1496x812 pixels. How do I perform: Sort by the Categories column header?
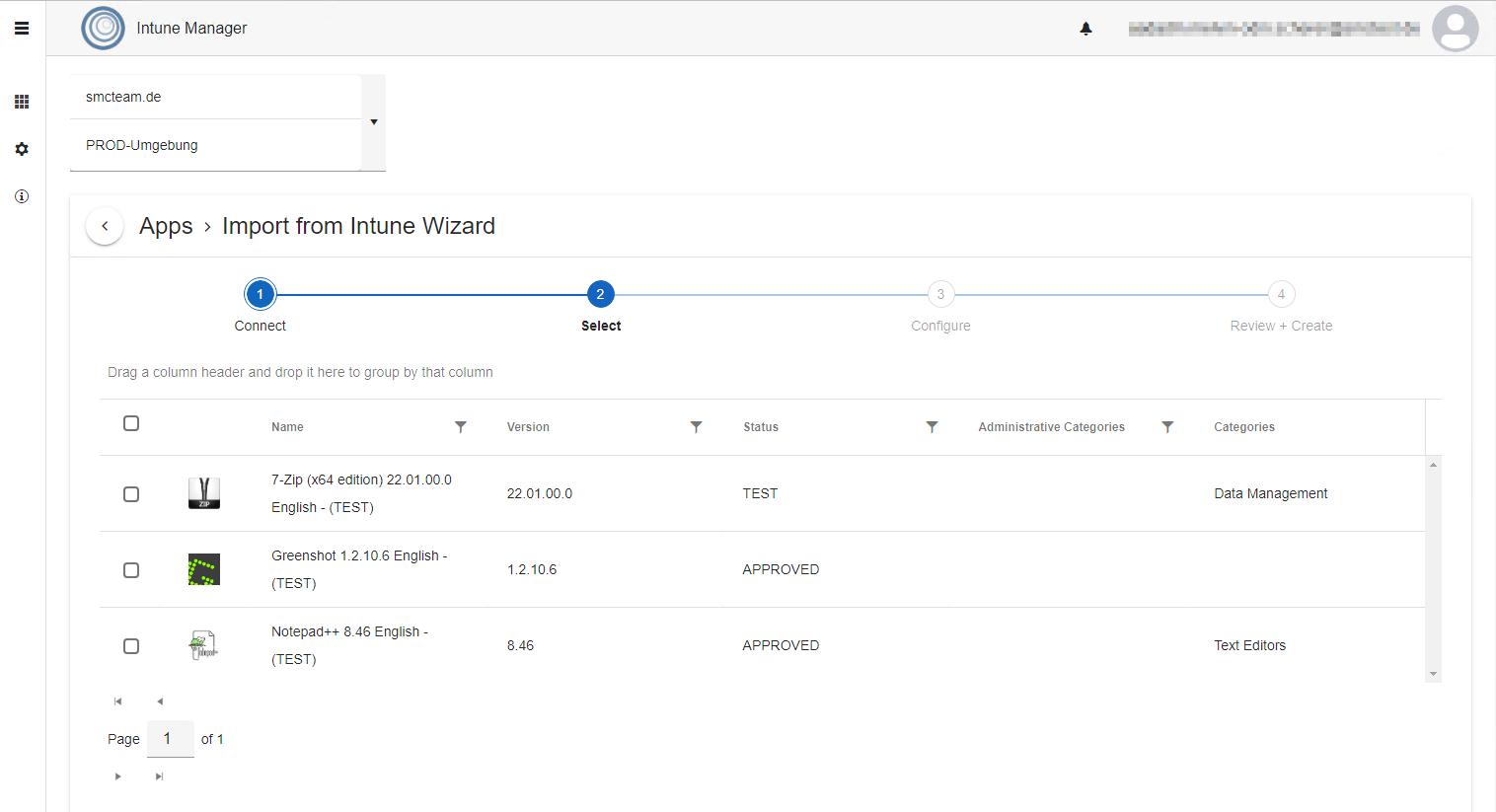(x=1244, y=427)
